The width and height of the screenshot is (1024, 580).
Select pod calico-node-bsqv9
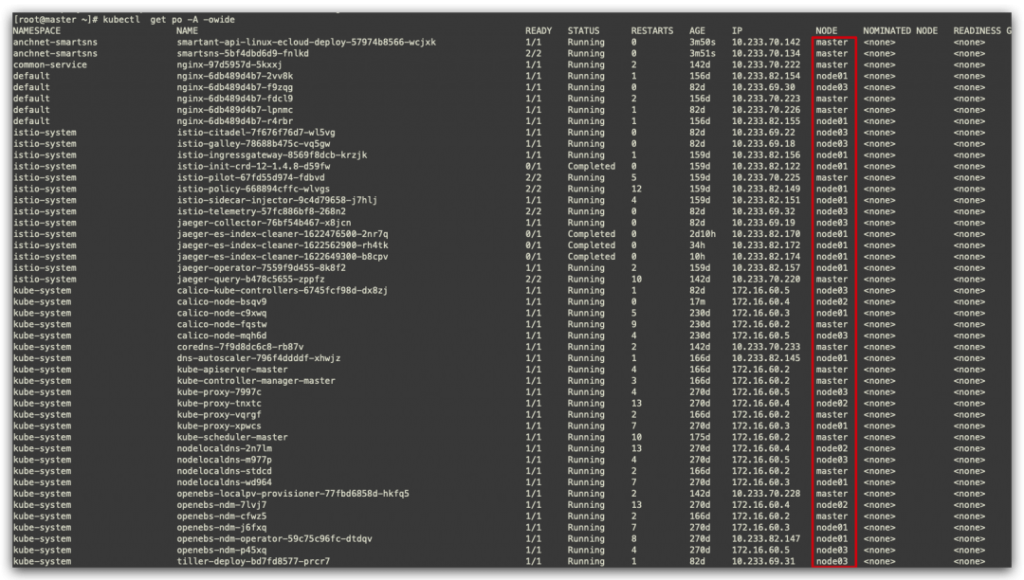tap(221, 302)
